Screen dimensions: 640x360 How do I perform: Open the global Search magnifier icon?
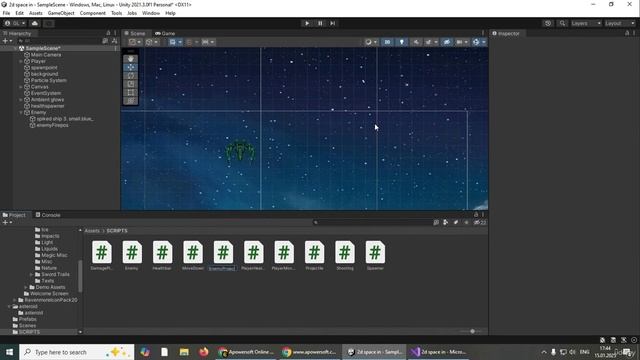tap(562, 23)
